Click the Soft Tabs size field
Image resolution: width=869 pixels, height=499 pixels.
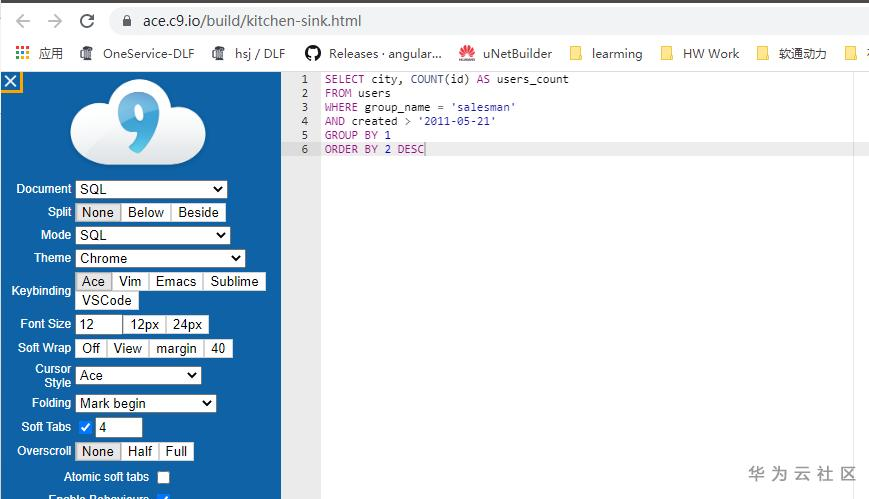click(119, 427)
